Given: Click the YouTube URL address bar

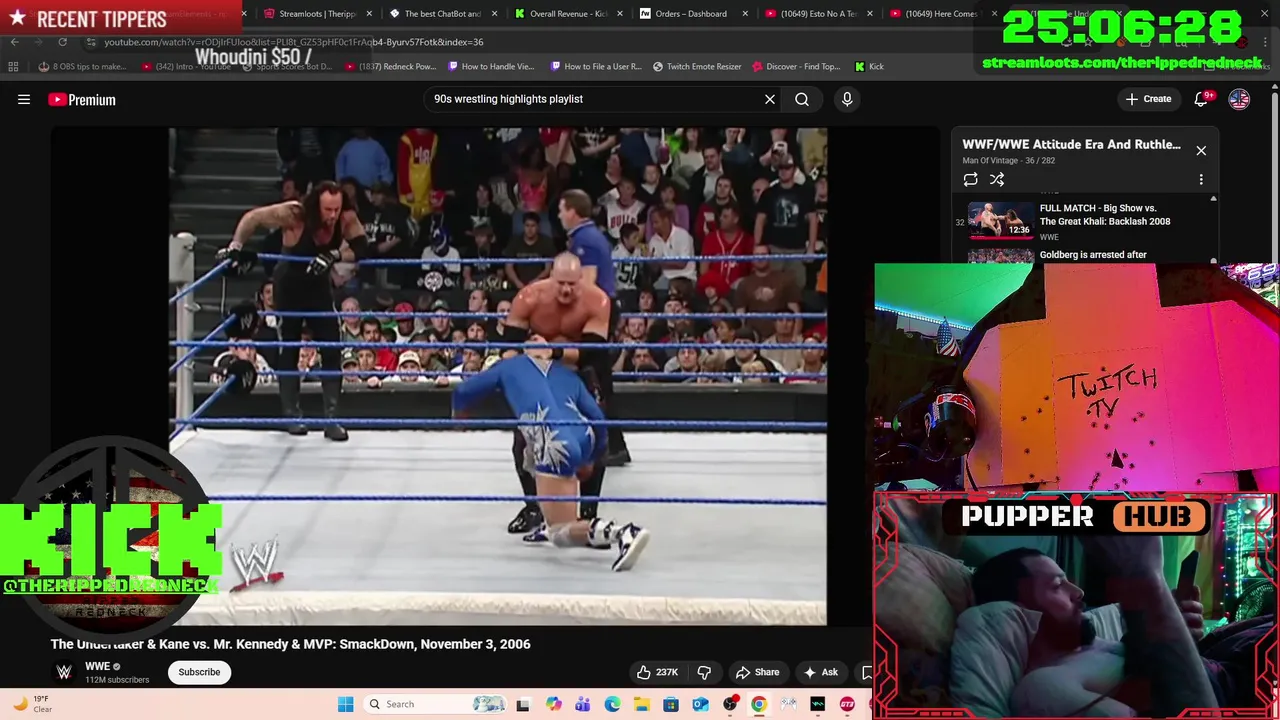Looking at the screenshot, I should [x=540, y=42].
